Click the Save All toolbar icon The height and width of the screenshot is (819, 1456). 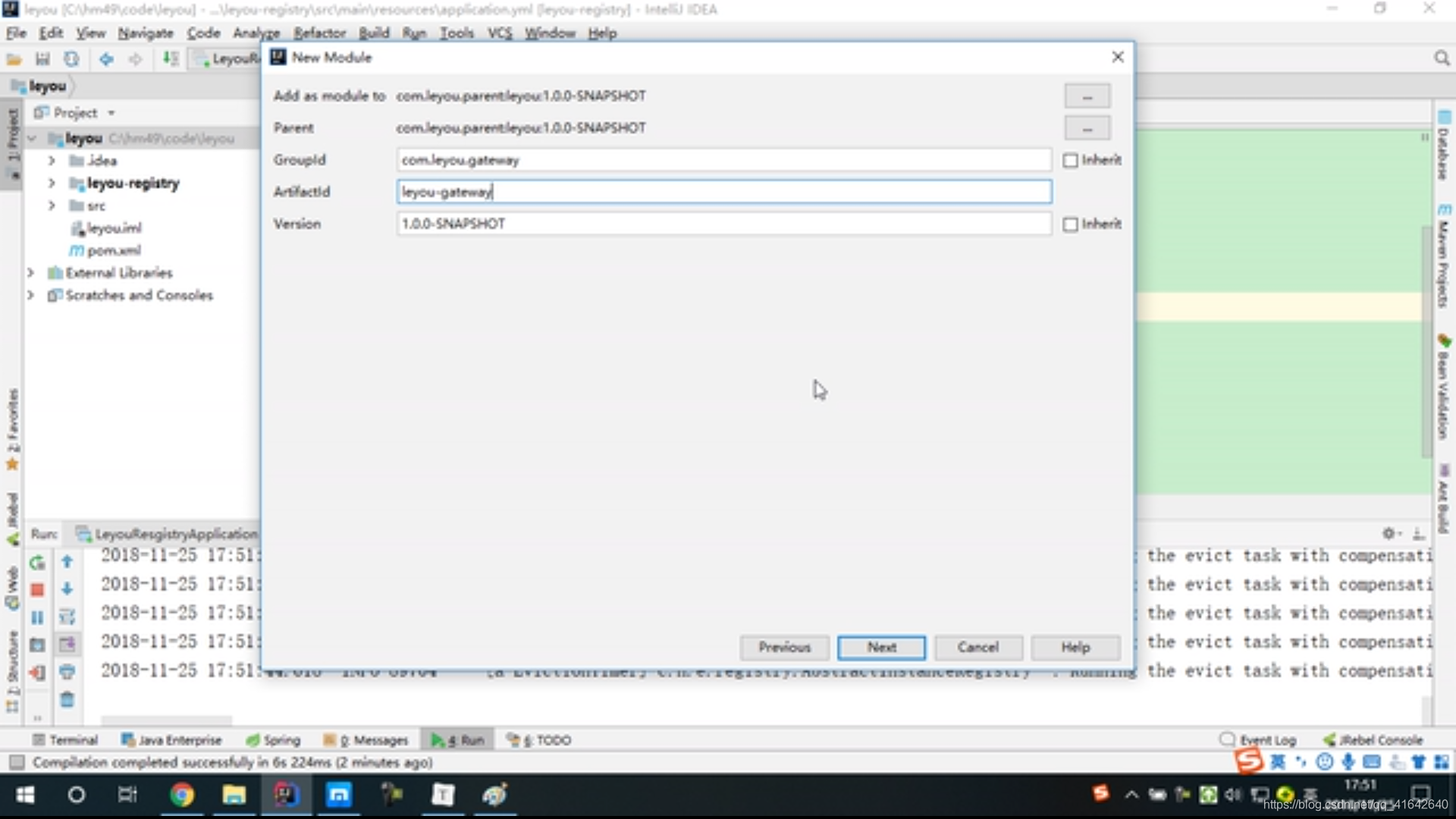pos(42,59)
